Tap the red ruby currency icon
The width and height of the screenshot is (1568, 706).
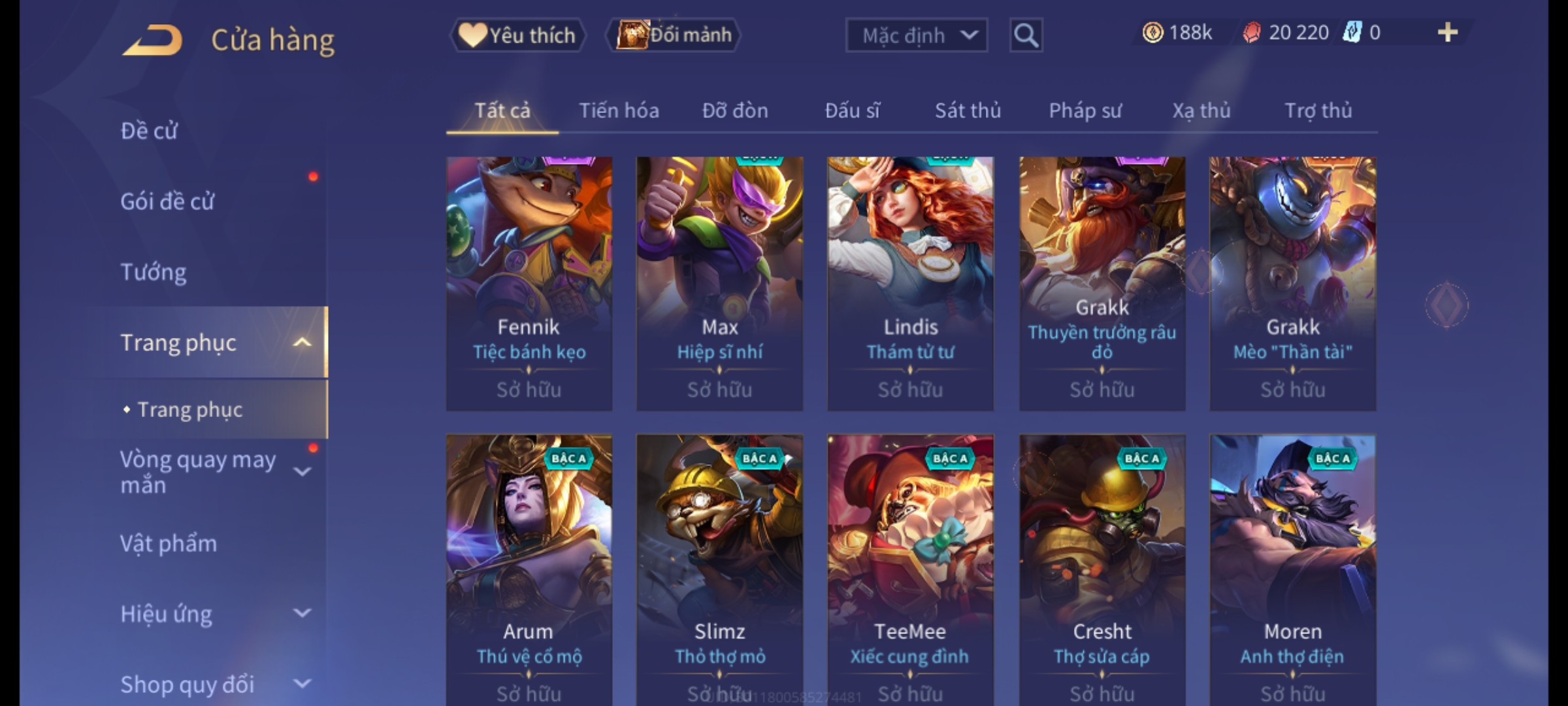pos(1251,32)
